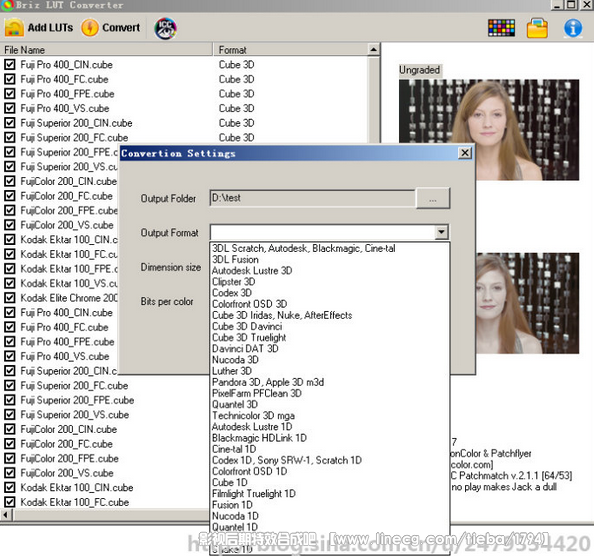Select lower Fuji Superior 200_VS.cube row
The width and height of the screenshot is (594, 556).
(x=75, y=415)
